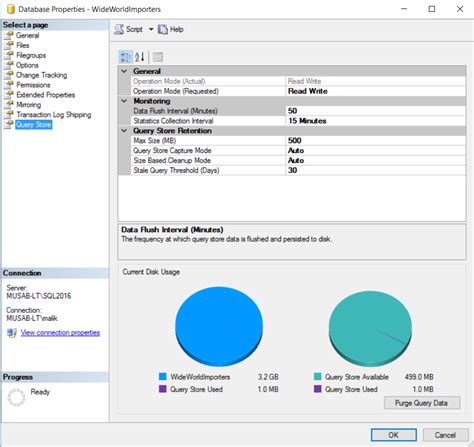The image size is (474, 447).
Task: Select the Query Store page
Action: [33, 125]
